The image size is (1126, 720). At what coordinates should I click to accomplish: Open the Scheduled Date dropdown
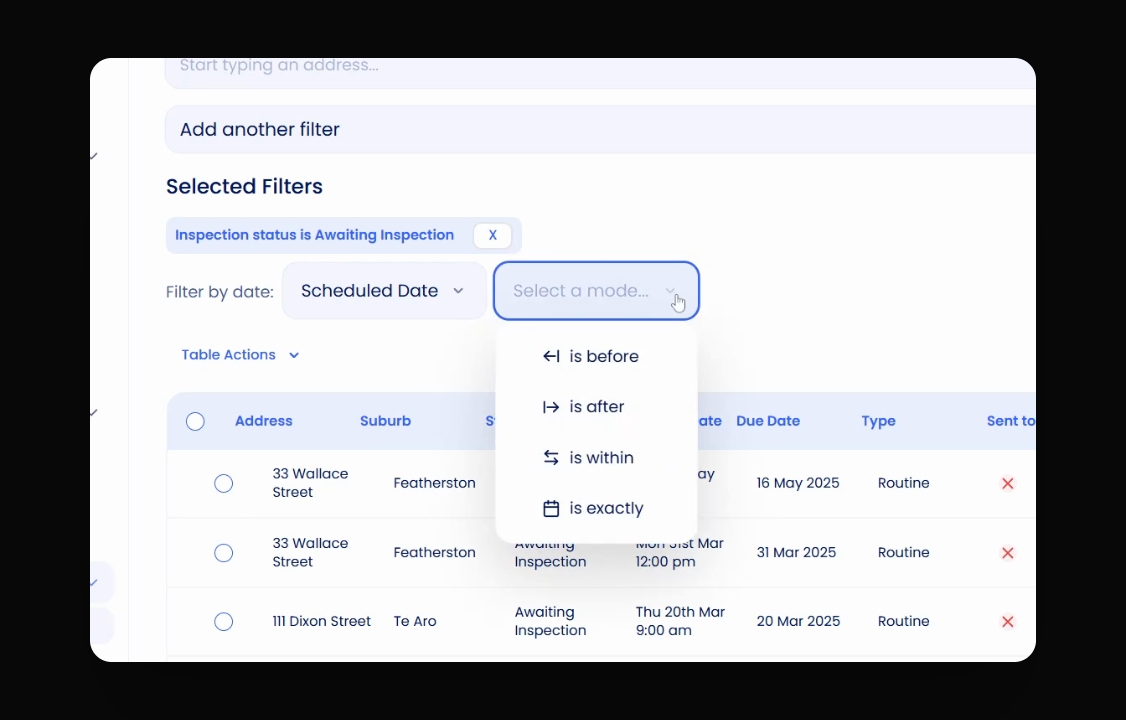click(x=384, y=291)
